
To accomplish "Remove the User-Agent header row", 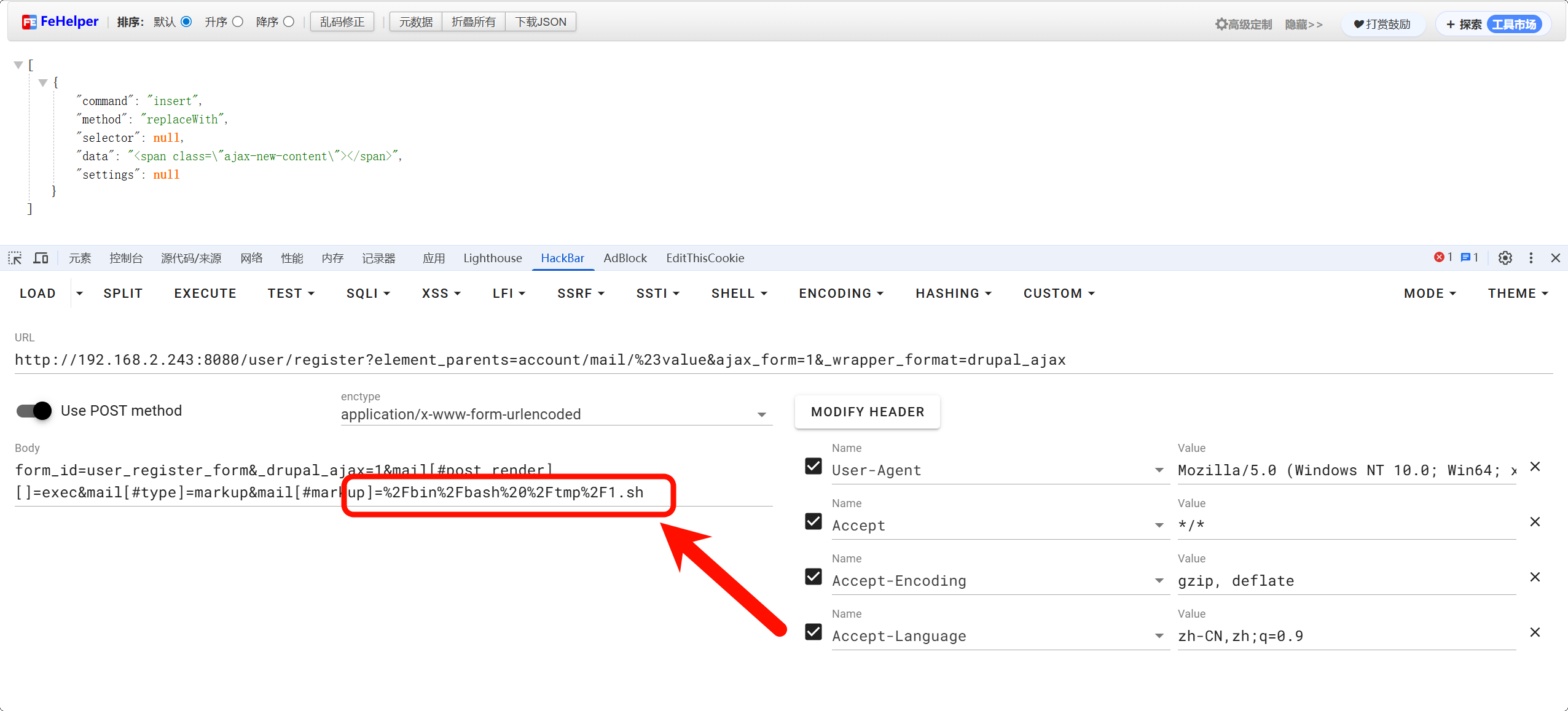I will coord(1535,467).
